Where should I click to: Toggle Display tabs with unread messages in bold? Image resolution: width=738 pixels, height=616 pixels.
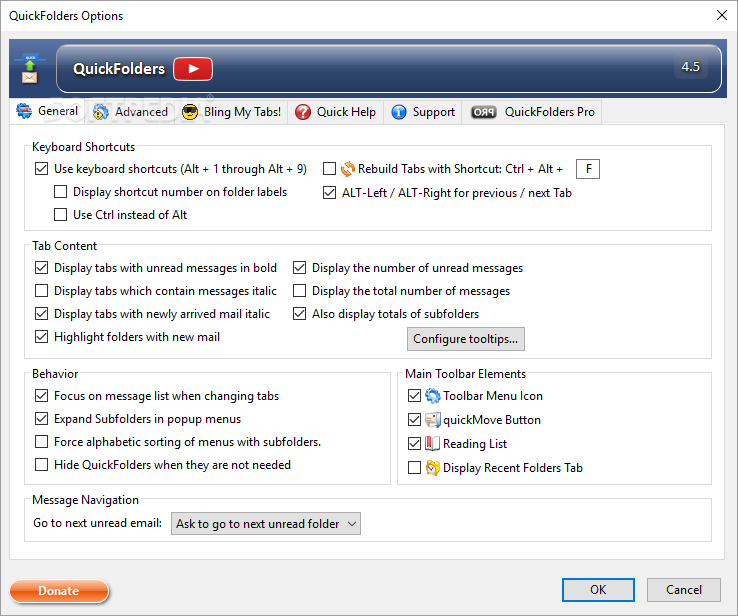(41, 268)
